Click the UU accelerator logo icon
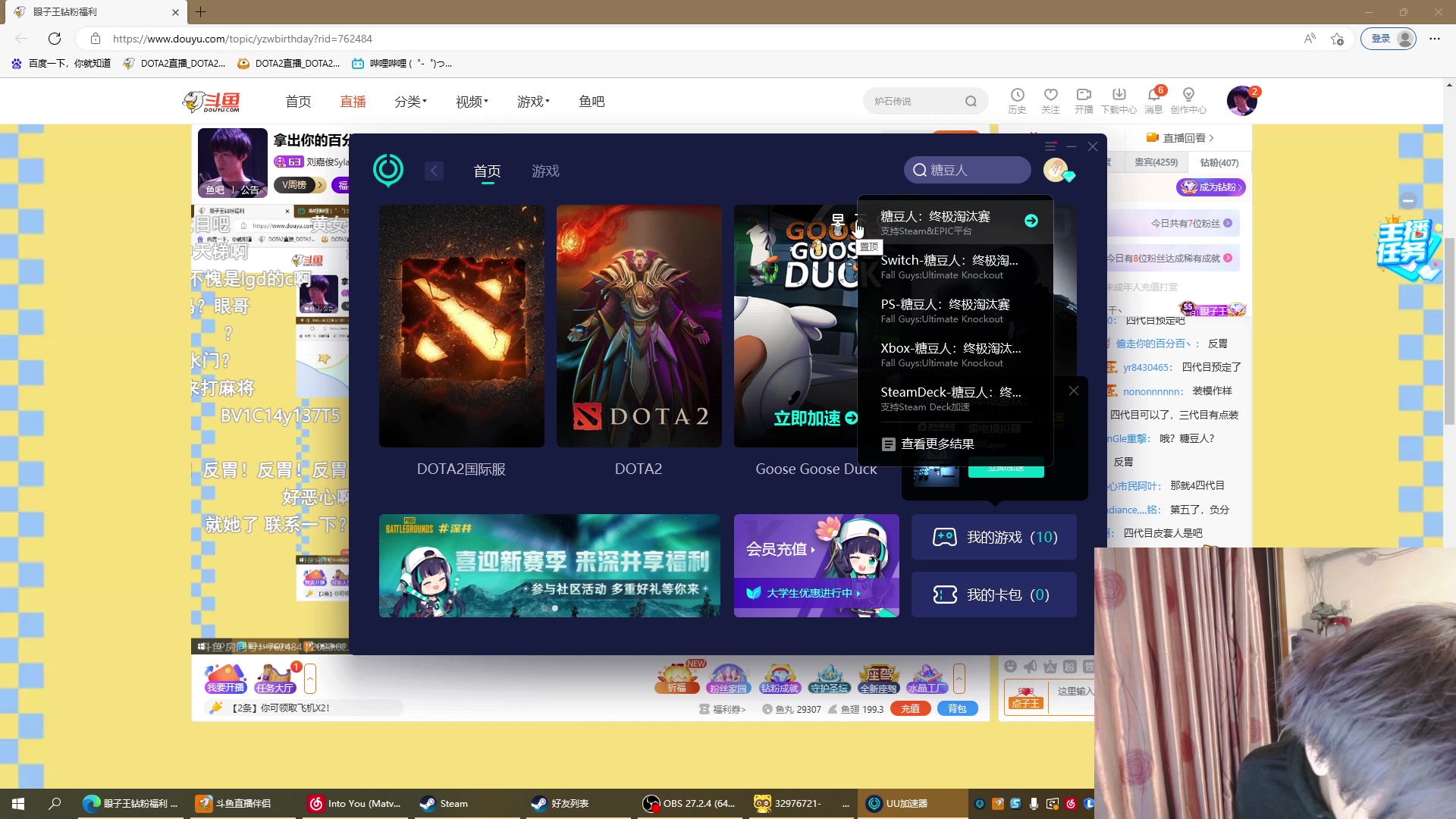The image size is (1456, 819). coord(388,170)
